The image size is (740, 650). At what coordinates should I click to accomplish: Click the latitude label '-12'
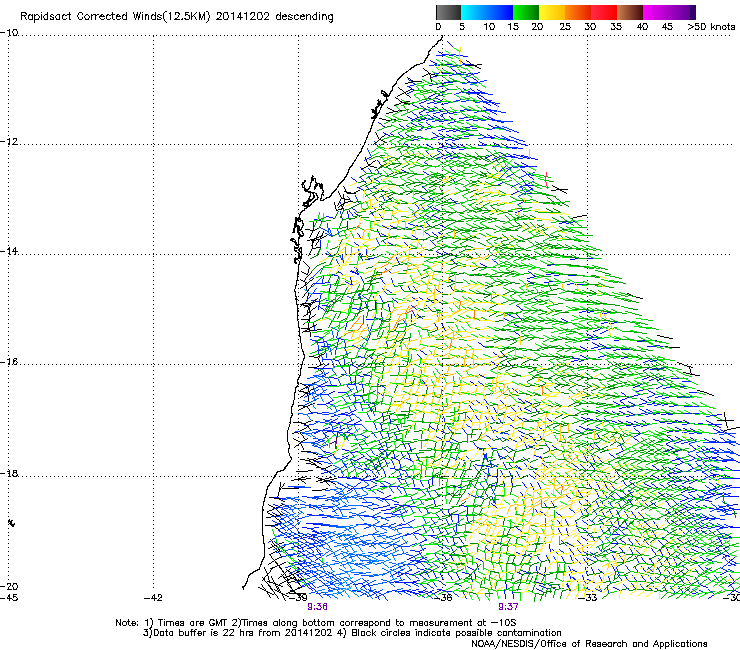[x=9, y=142]
